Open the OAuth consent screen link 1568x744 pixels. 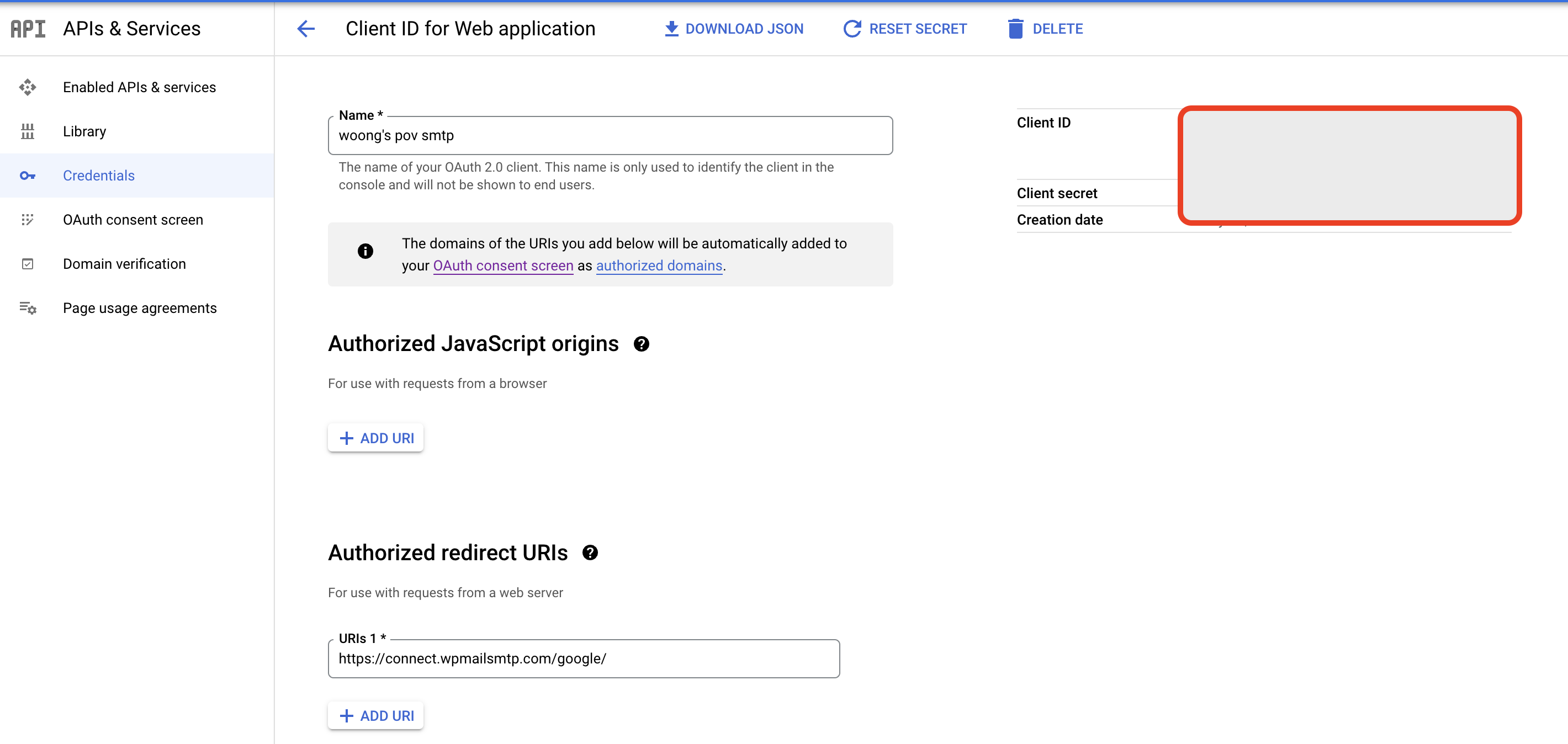tap(503, 266)
